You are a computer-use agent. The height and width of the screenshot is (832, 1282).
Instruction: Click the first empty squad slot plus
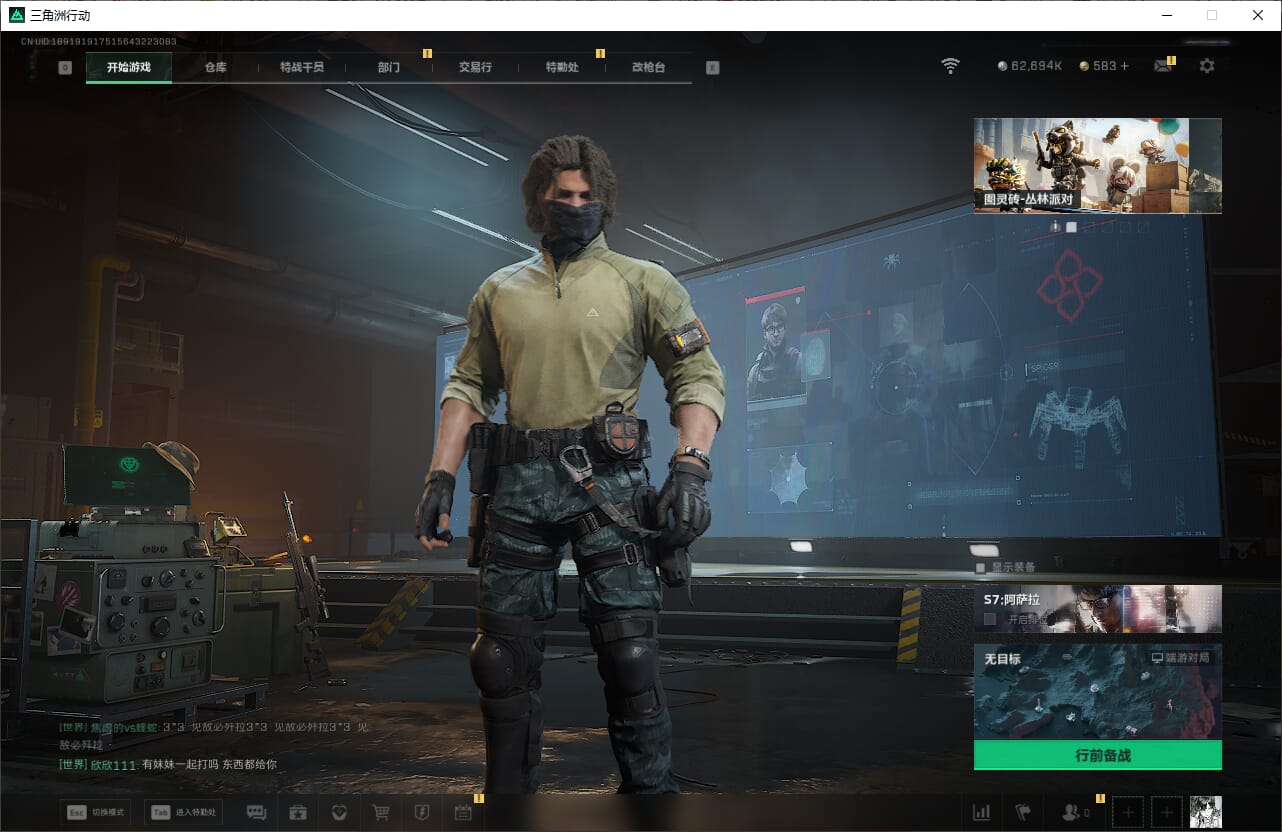click(1128, 812)
